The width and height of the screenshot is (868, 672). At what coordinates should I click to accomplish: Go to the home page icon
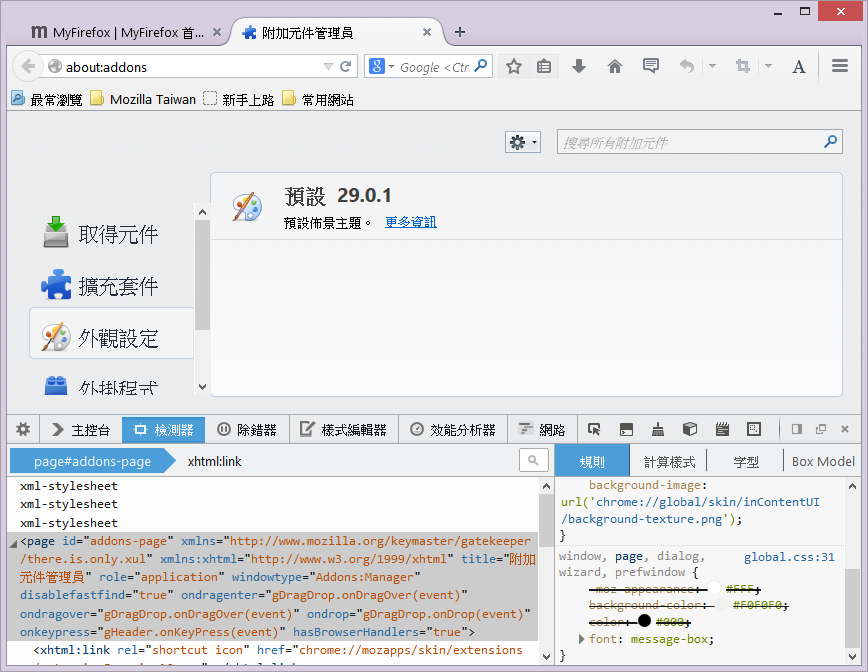click(615, 67)
